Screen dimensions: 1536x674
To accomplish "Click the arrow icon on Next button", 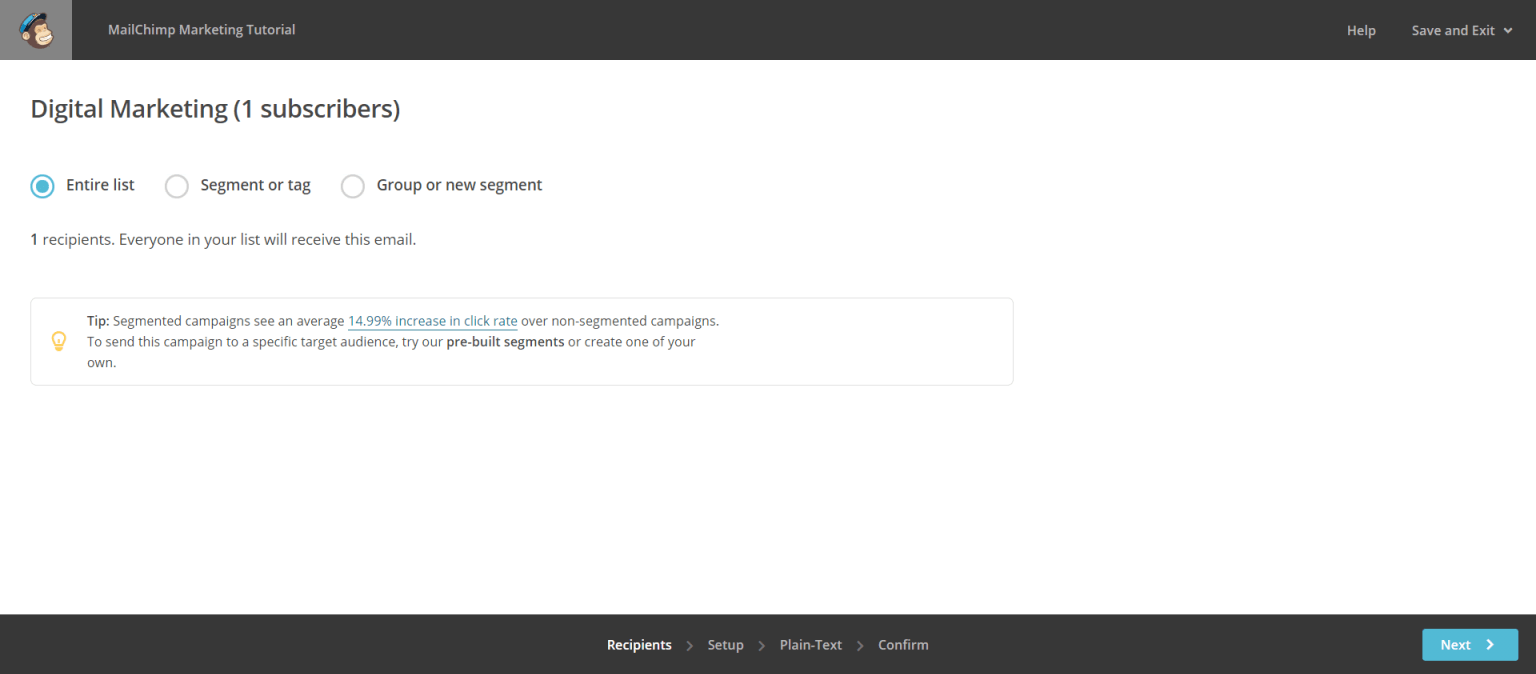I will coord(1490,645).
